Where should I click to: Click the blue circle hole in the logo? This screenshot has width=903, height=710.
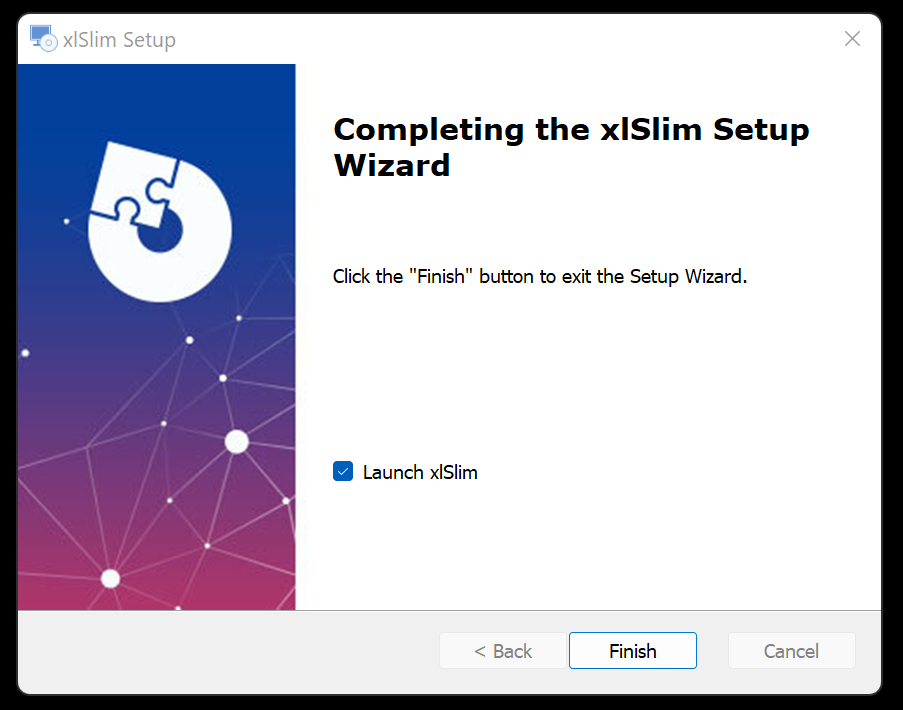tap(161, 232)
